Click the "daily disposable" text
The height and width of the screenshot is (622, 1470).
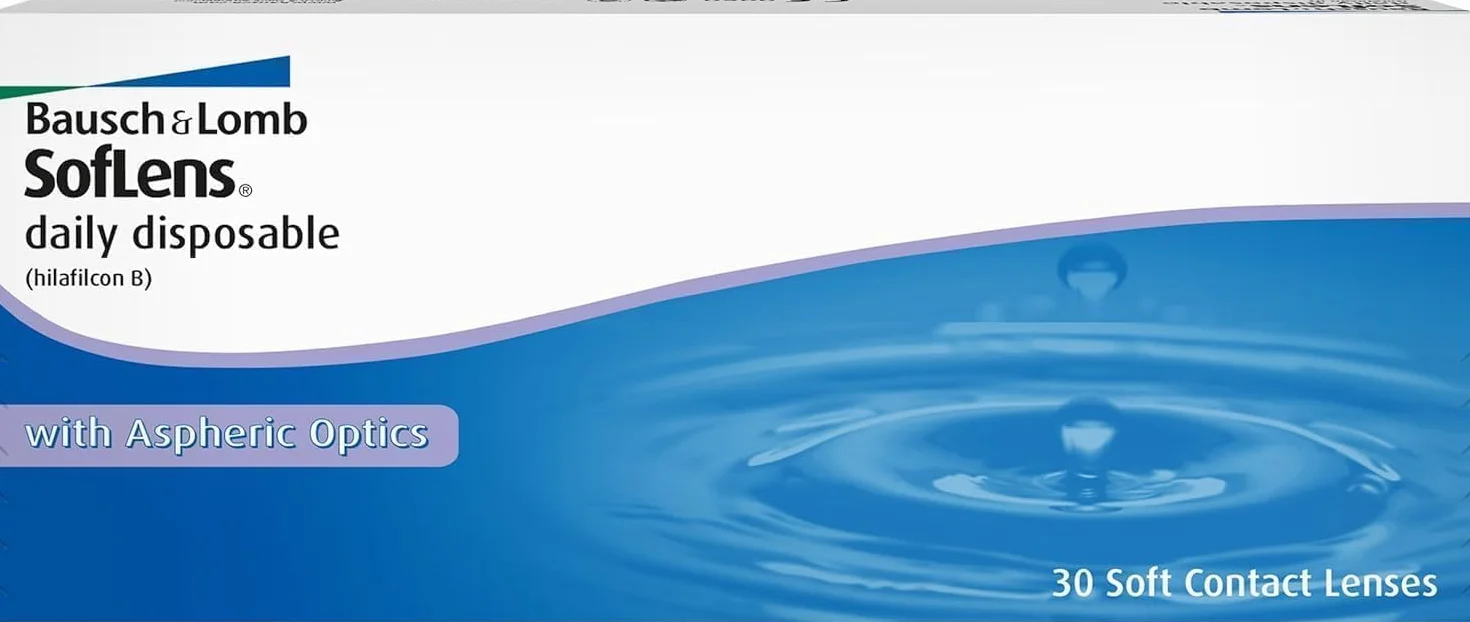tap(182, 234)
